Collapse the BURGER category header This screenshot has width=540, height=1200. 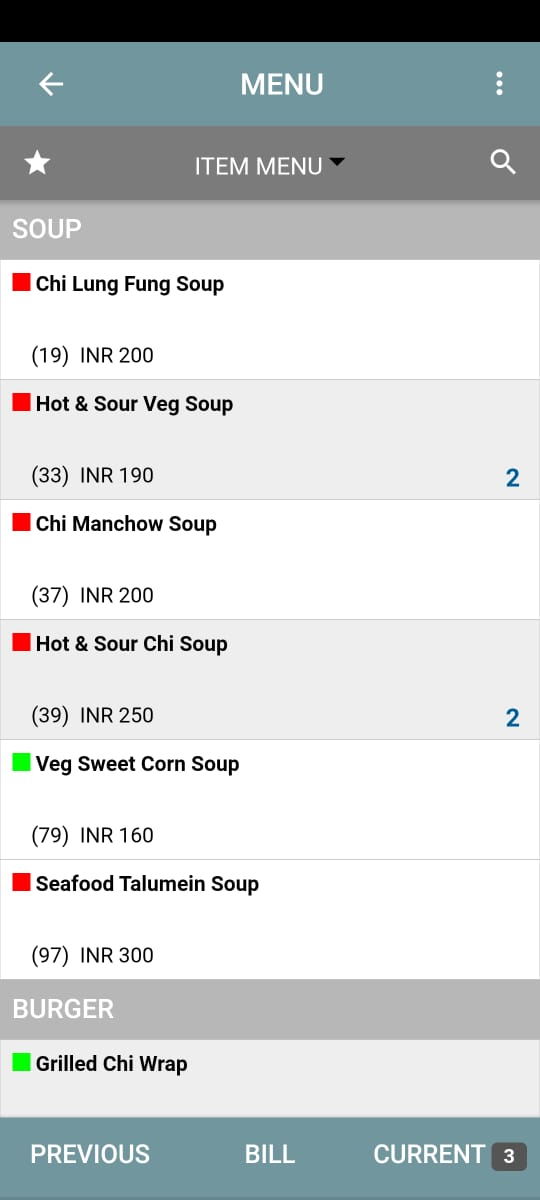click(270, 1009)
